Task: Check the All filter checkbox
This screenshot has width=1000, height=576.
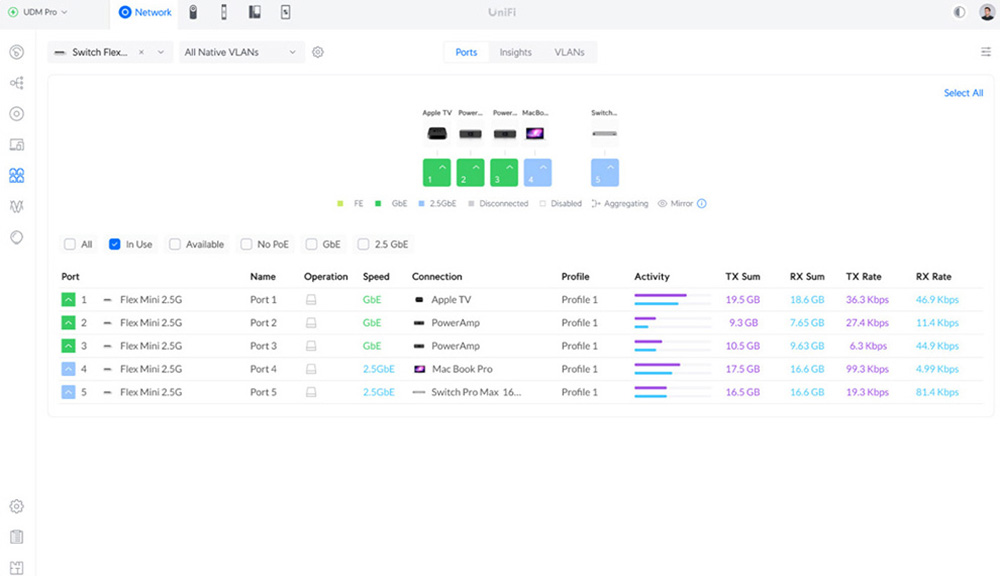Action: point(70,244)
